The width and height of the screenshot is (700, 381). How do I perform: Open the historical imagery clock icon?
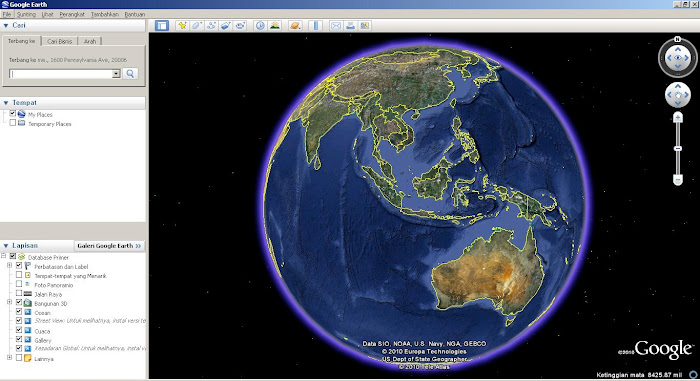click(260, 26)
